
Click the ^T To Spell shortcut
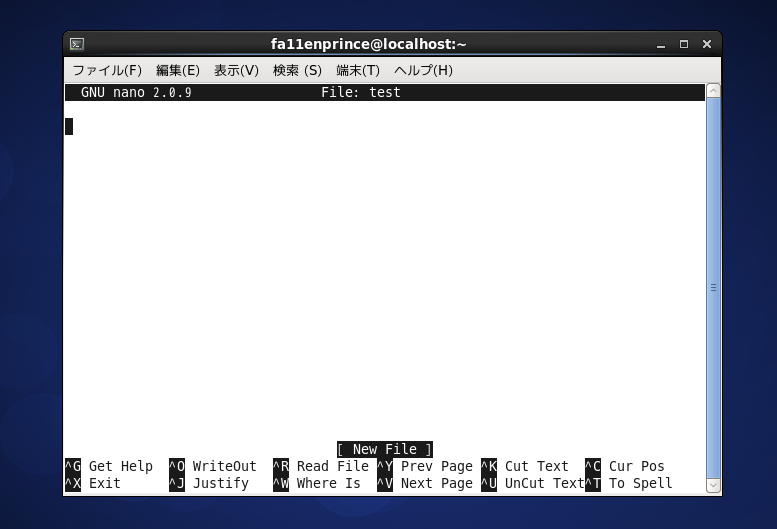pos(629,483)
